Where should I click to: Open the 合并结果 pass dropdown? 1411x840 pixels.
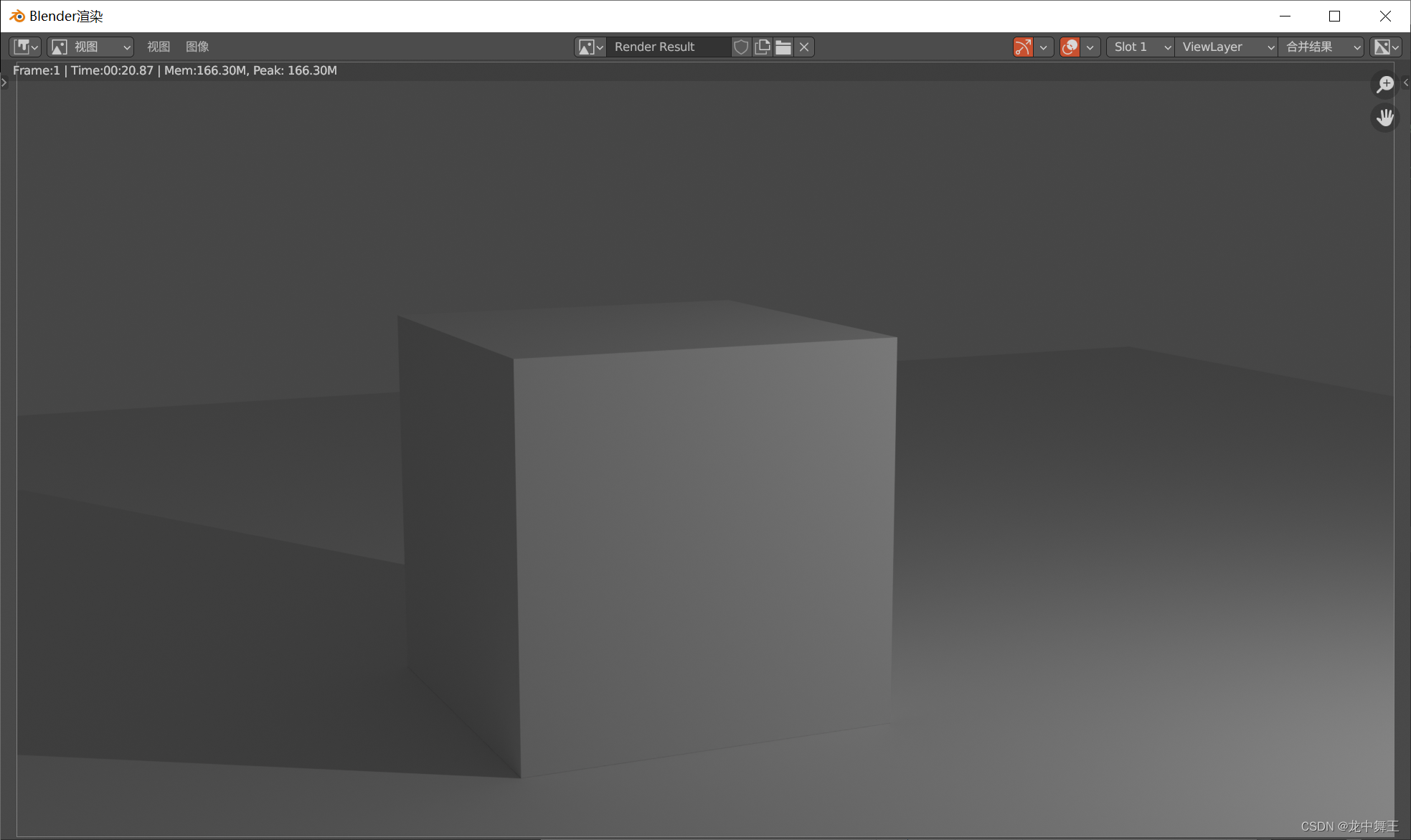pos(1321,47)
